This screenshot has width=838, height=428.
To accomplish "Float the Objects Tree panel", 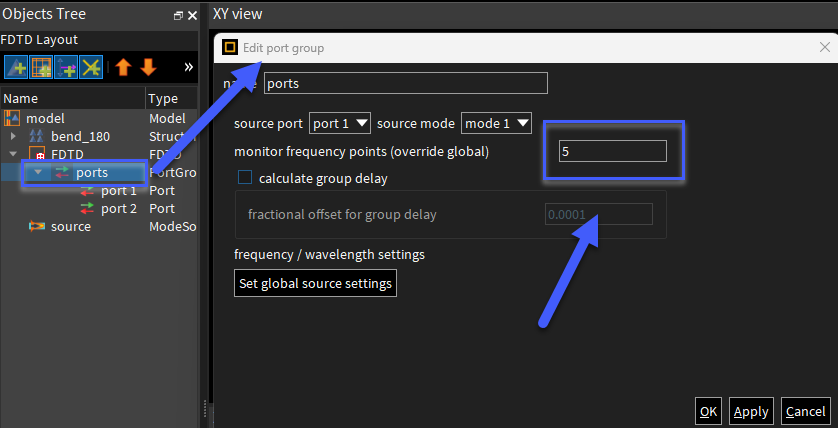I will click(x=179, y=16).
